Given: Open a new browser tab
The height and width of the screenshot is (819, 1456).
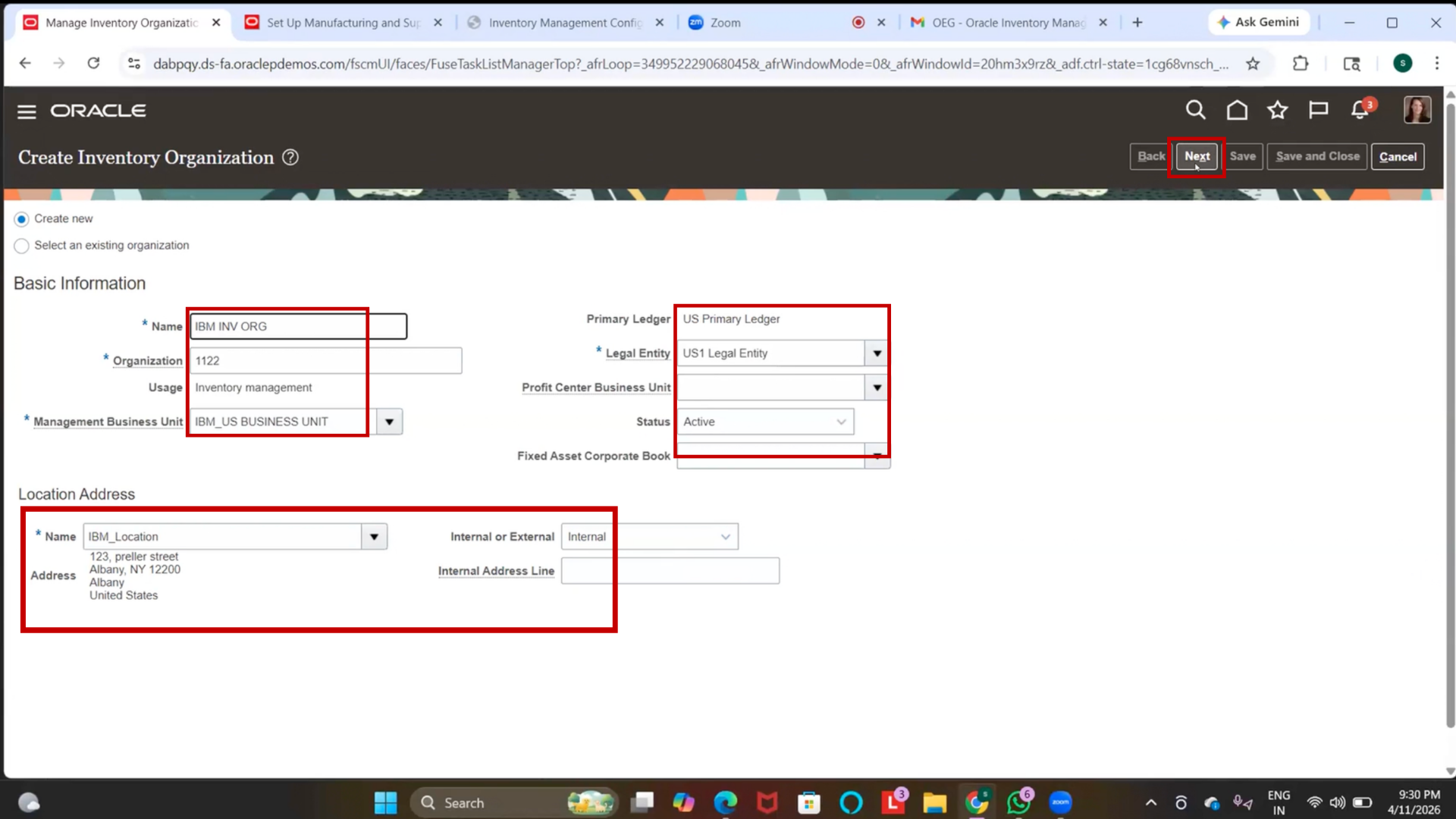Looking at the screenshot, I should pos(1137,23).
